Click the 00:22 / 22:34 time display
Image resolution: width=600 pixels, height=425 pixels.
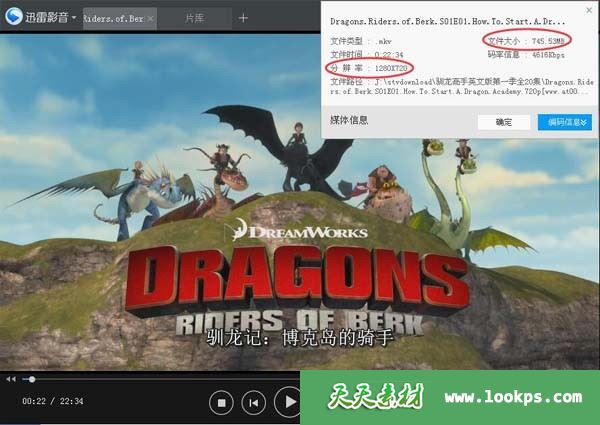(53, 401)
